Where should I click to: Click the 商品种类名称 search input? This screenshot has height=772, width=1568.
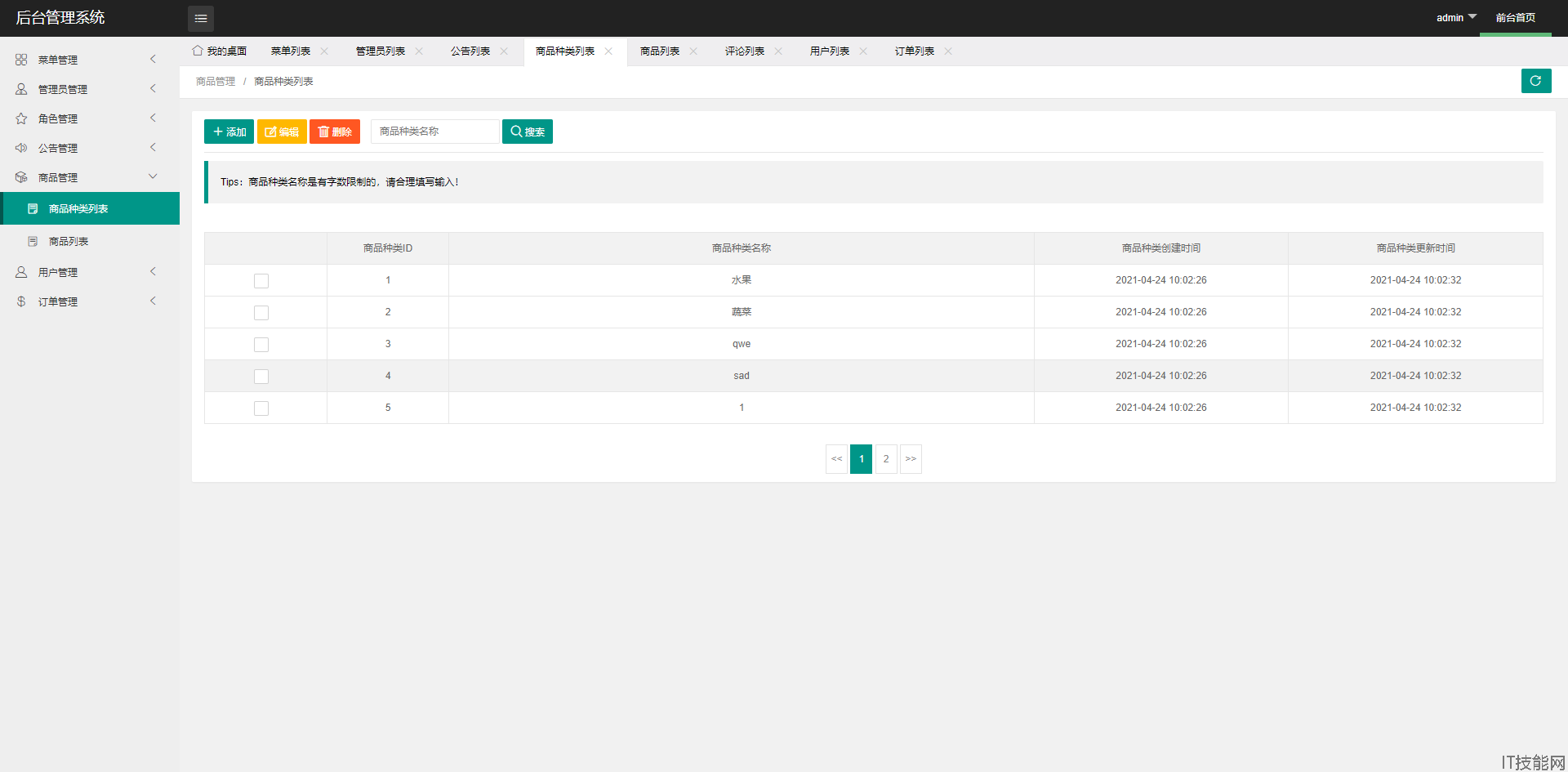tap(435, 132)
